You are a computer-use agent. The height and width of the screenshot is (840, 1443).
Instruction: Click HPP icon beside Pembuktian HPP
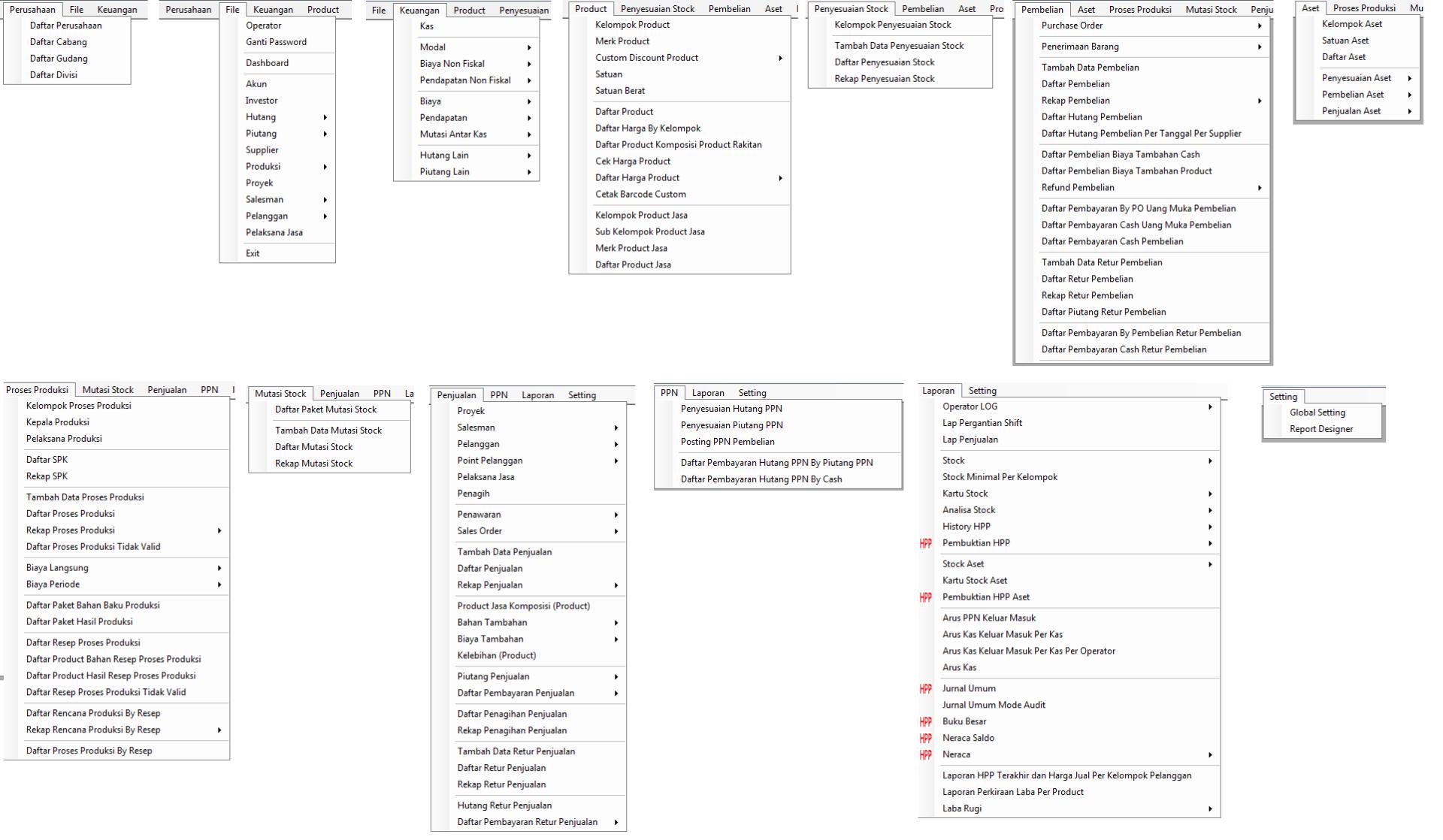[925, 543]
